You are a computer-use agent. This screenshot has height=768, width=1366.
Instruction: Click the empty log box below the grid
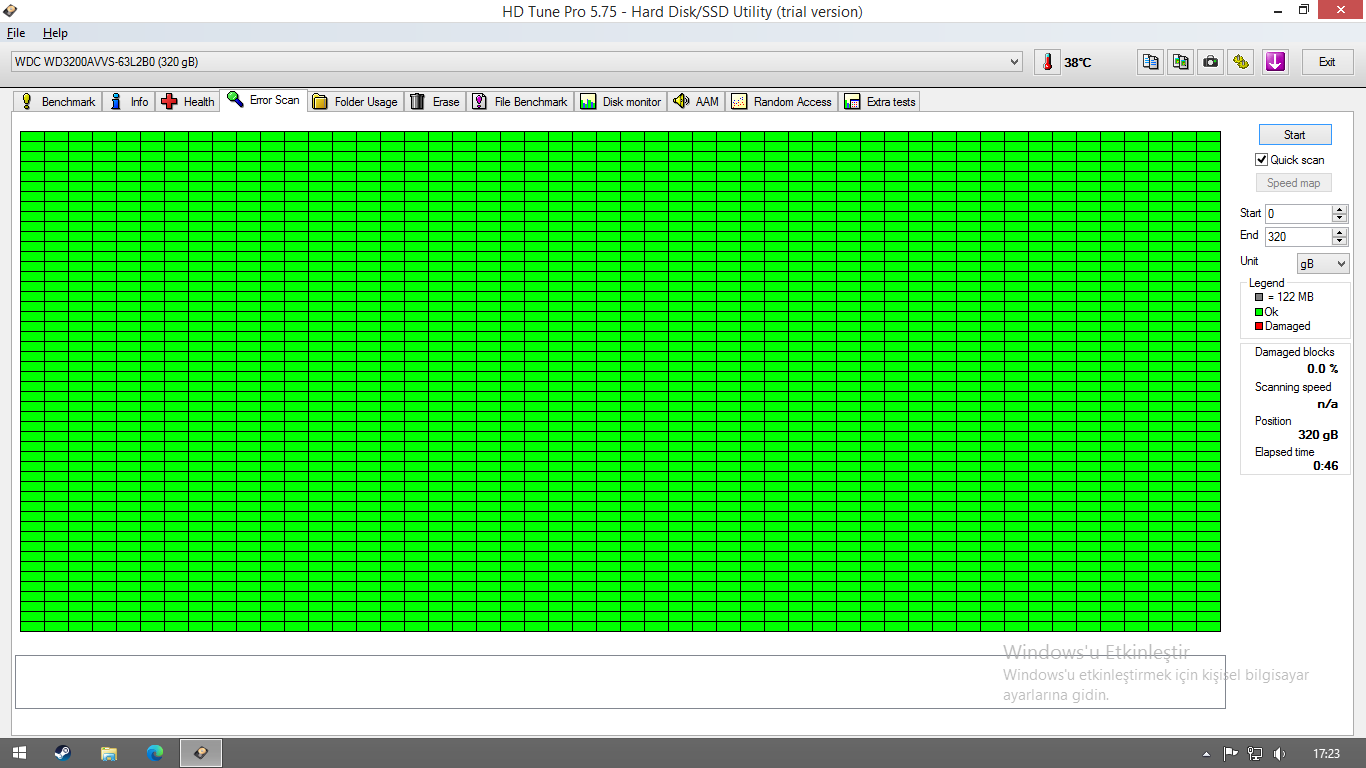620,682
